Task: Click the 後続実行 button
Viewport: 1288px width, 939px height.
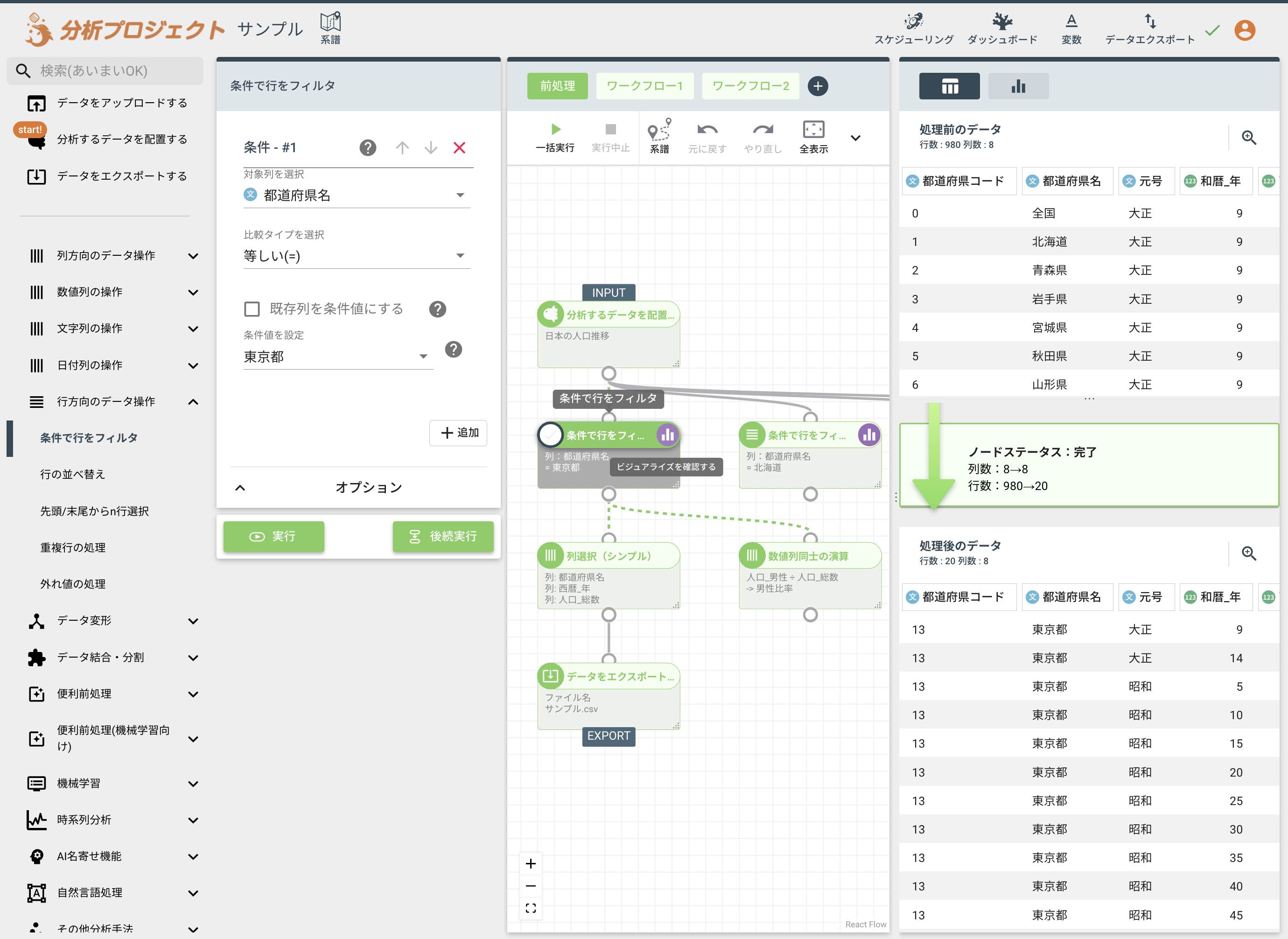Action: [x=443, y=537]
